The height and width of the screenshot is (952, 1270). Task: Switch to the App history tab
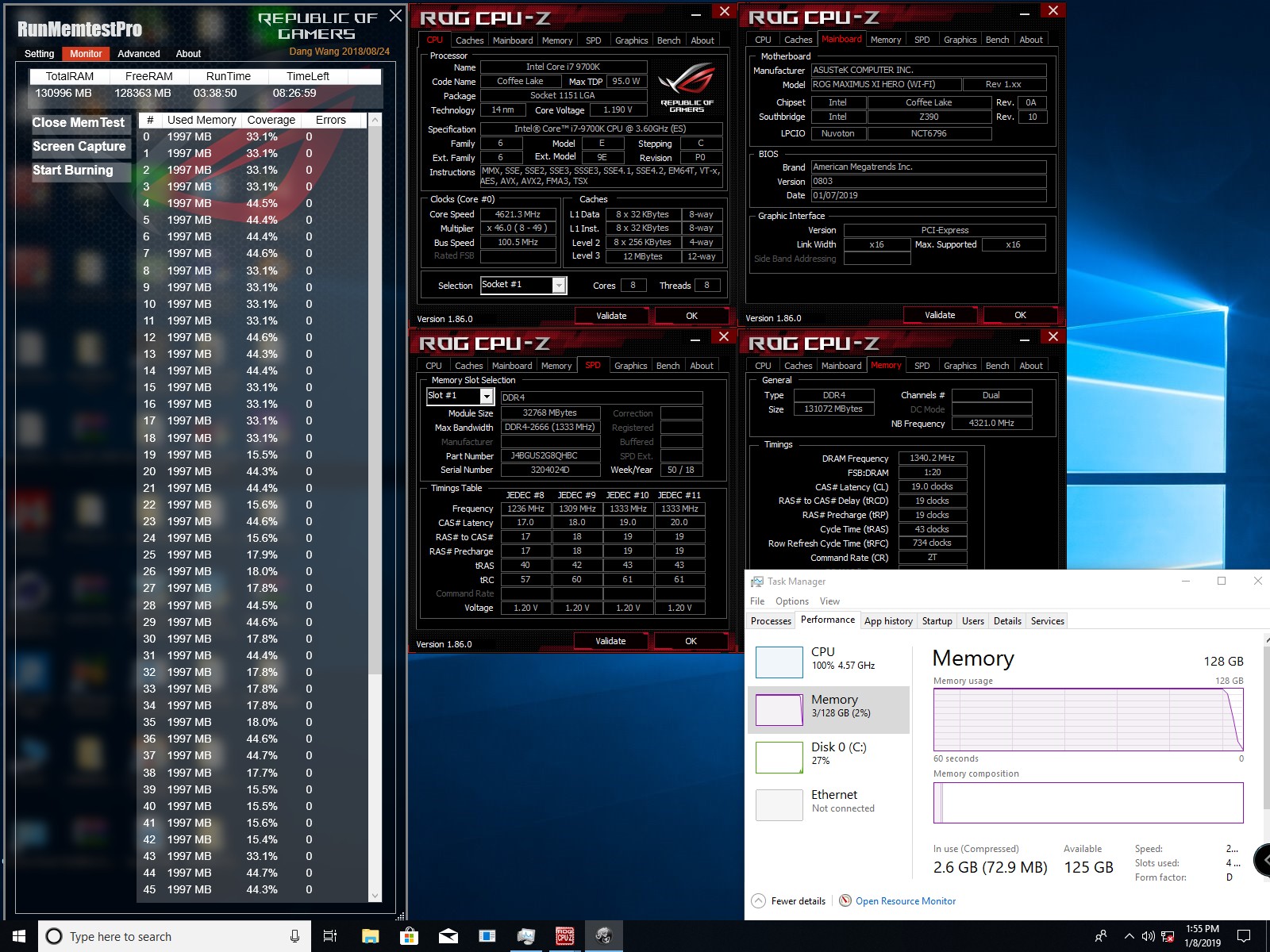pos(888,621)
